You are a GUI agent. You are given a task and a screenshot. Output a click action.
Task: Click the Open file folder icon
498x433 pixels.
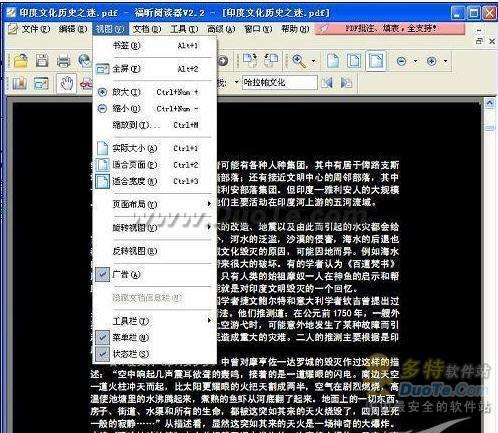[x=21, y=61]
